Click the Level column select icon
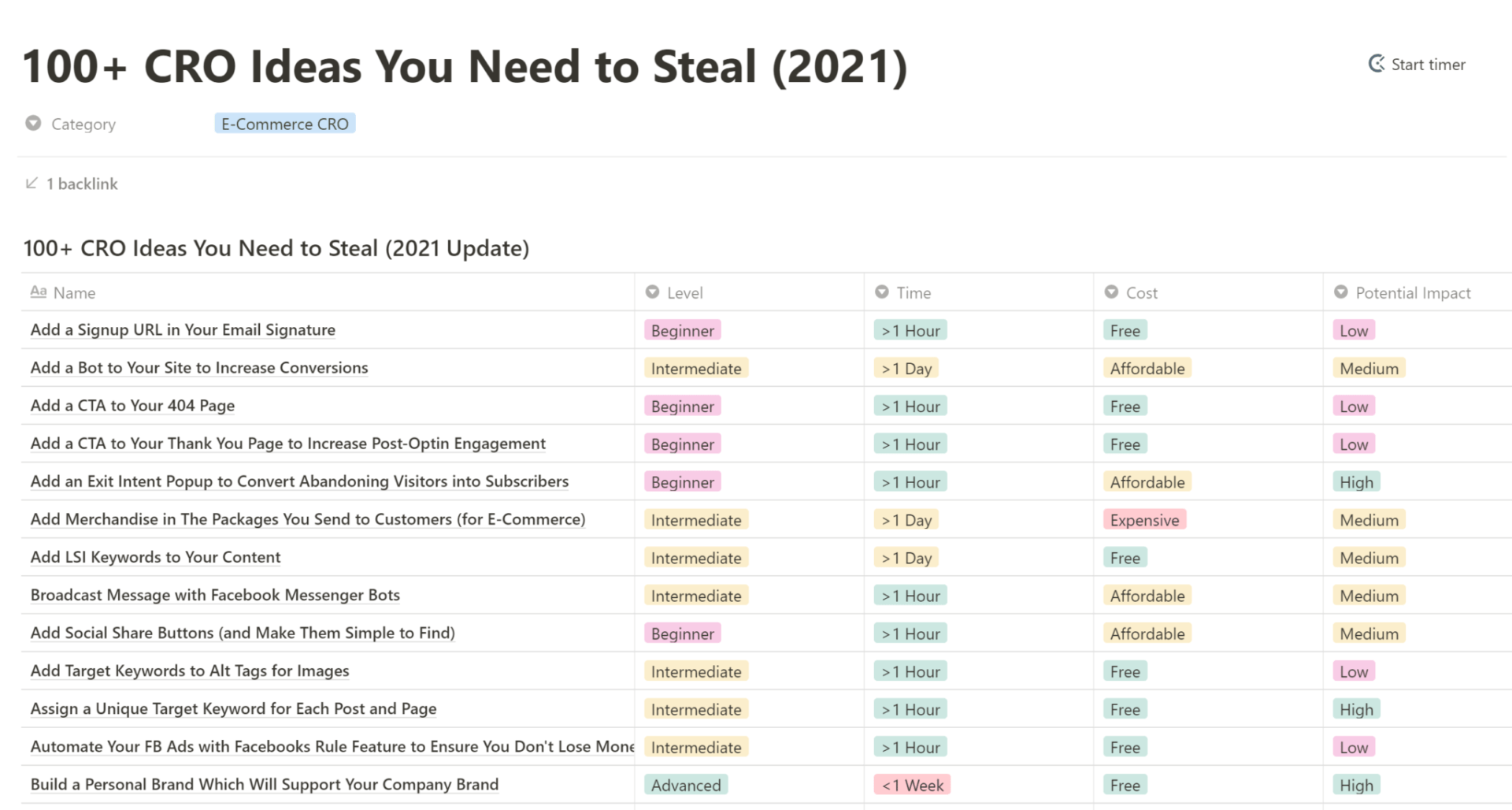The height and width of the screenshot is (810, 1512). 652,292
